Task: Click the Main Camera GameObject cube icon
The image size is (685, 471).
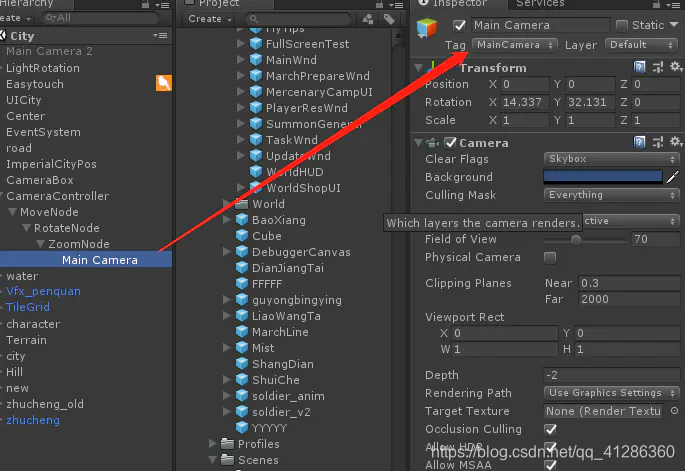Action: point(427,28)
